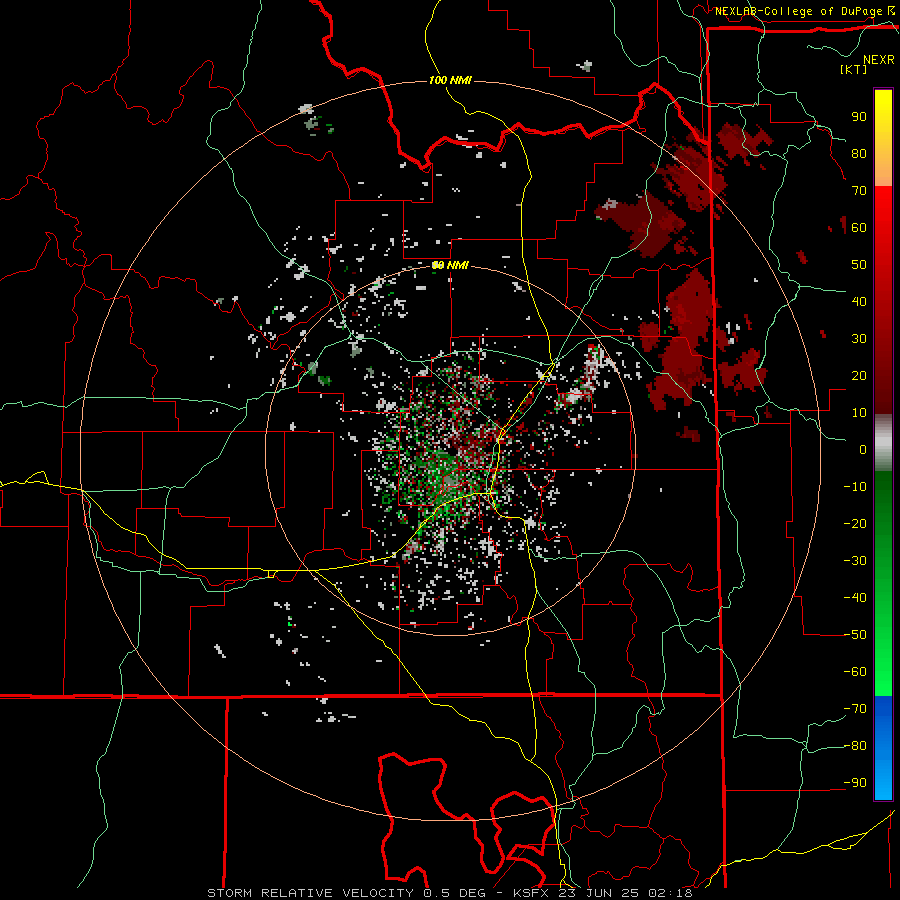Click the -30 kt scale value
The image size is (900, 900).
click(x=855, y=561)
